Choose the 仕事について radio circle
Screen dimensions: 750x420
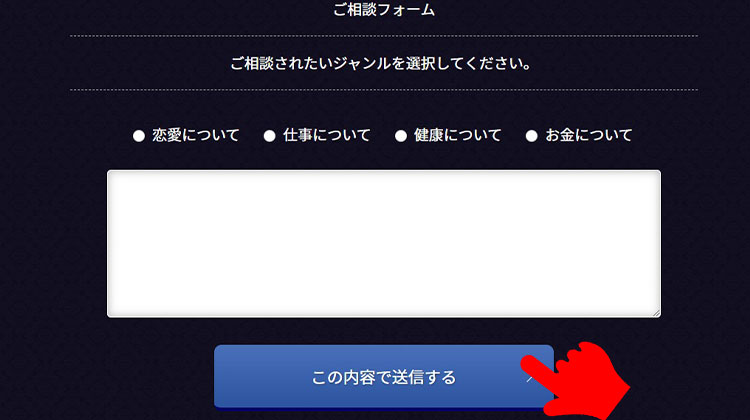pyautogui.click(x=270, y=136)
